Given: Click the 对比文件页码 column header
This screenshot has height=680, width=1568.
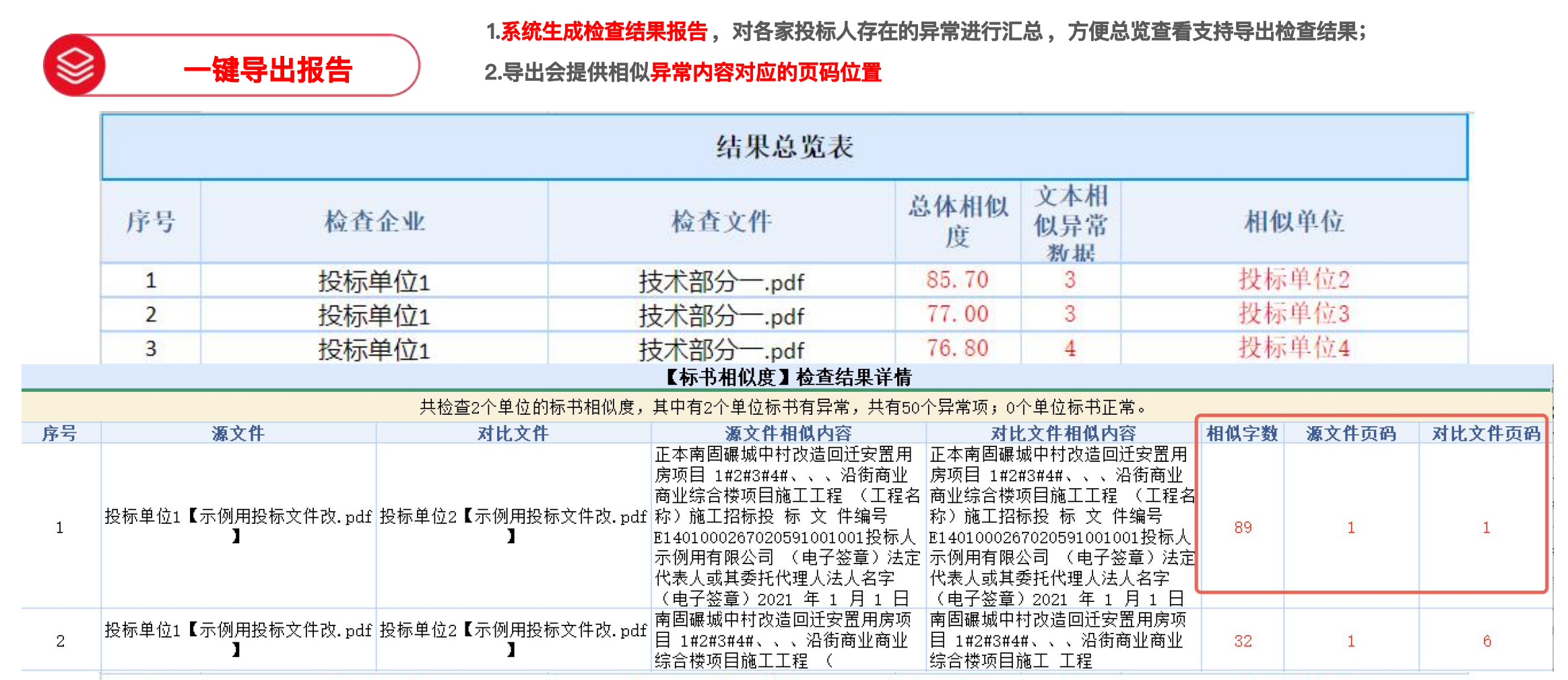Looking at the screenshot, I should pos(1486,434).
